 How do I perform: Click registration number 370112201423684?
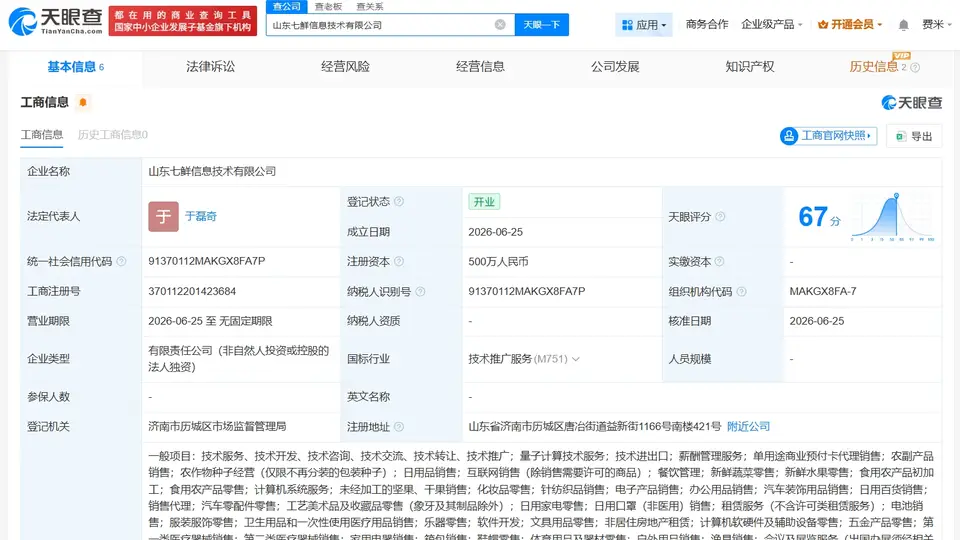pyautogui.click(x=192, y=291)
